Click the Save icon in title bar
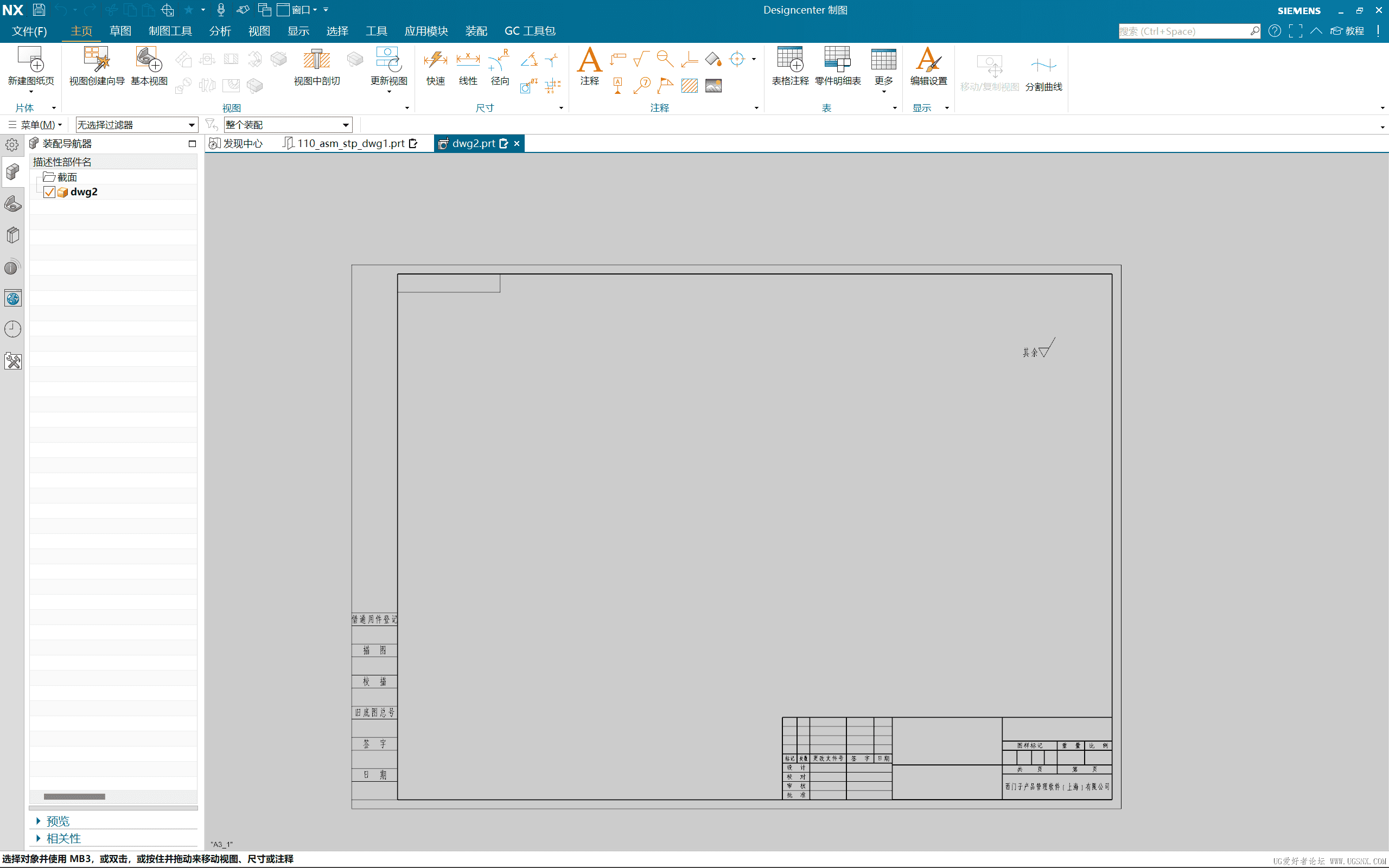The width and height of the screenshot is (1389, 868). pos(39,10)
